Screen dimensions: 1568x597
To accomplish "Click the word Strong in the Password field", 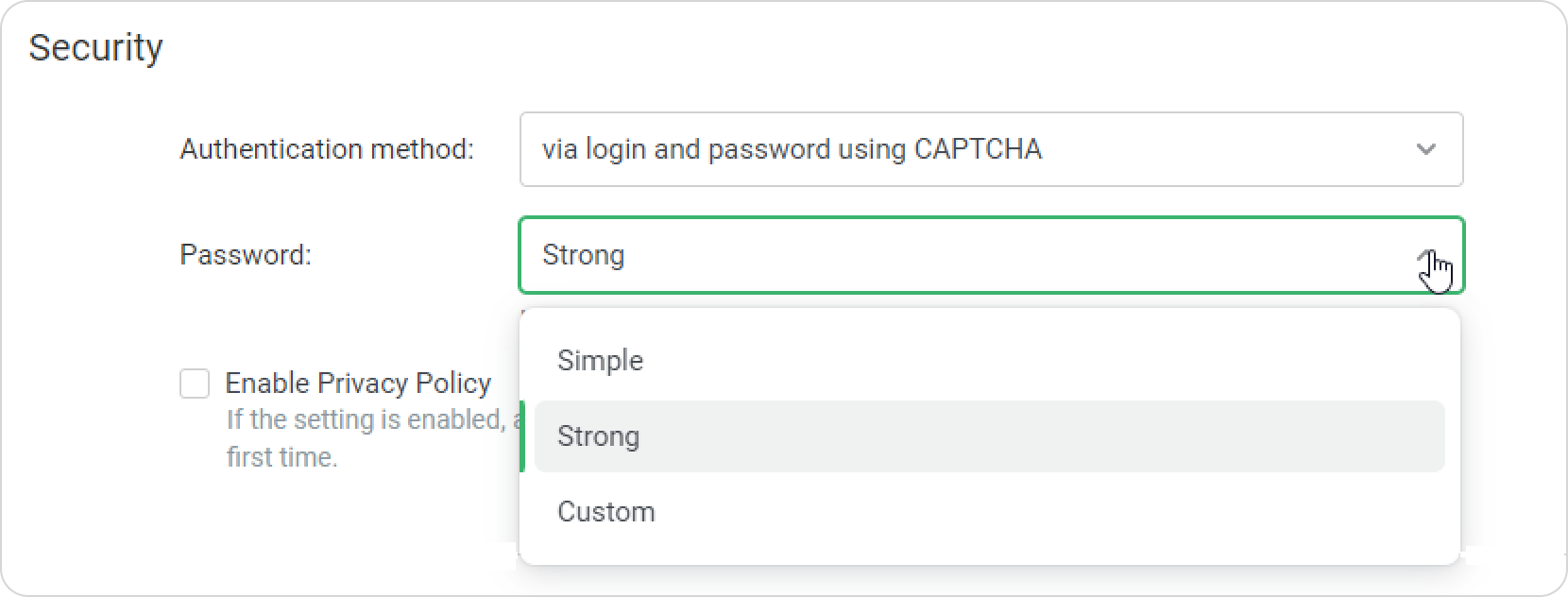I will pyautogui.click(x=583, y=255).
